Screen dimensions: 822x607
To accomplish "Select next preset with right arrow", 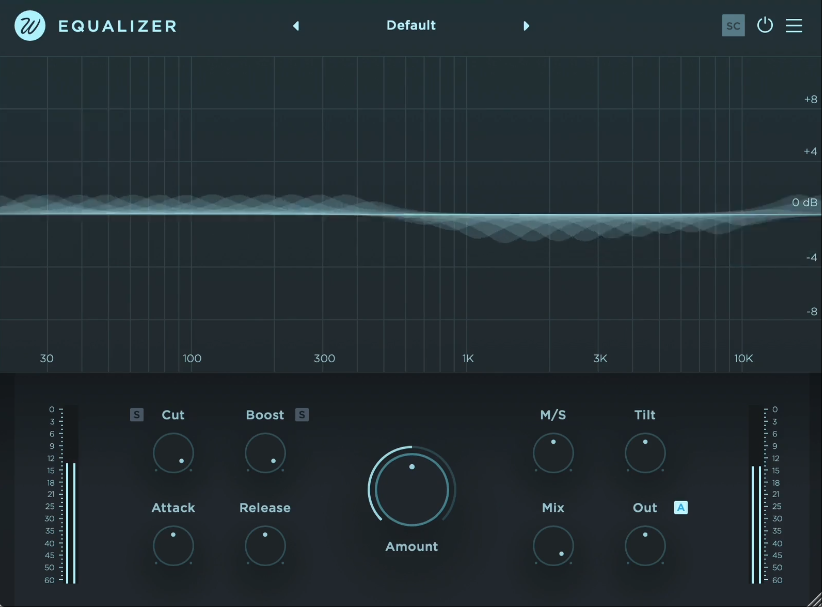I will [x=527, y=26].
